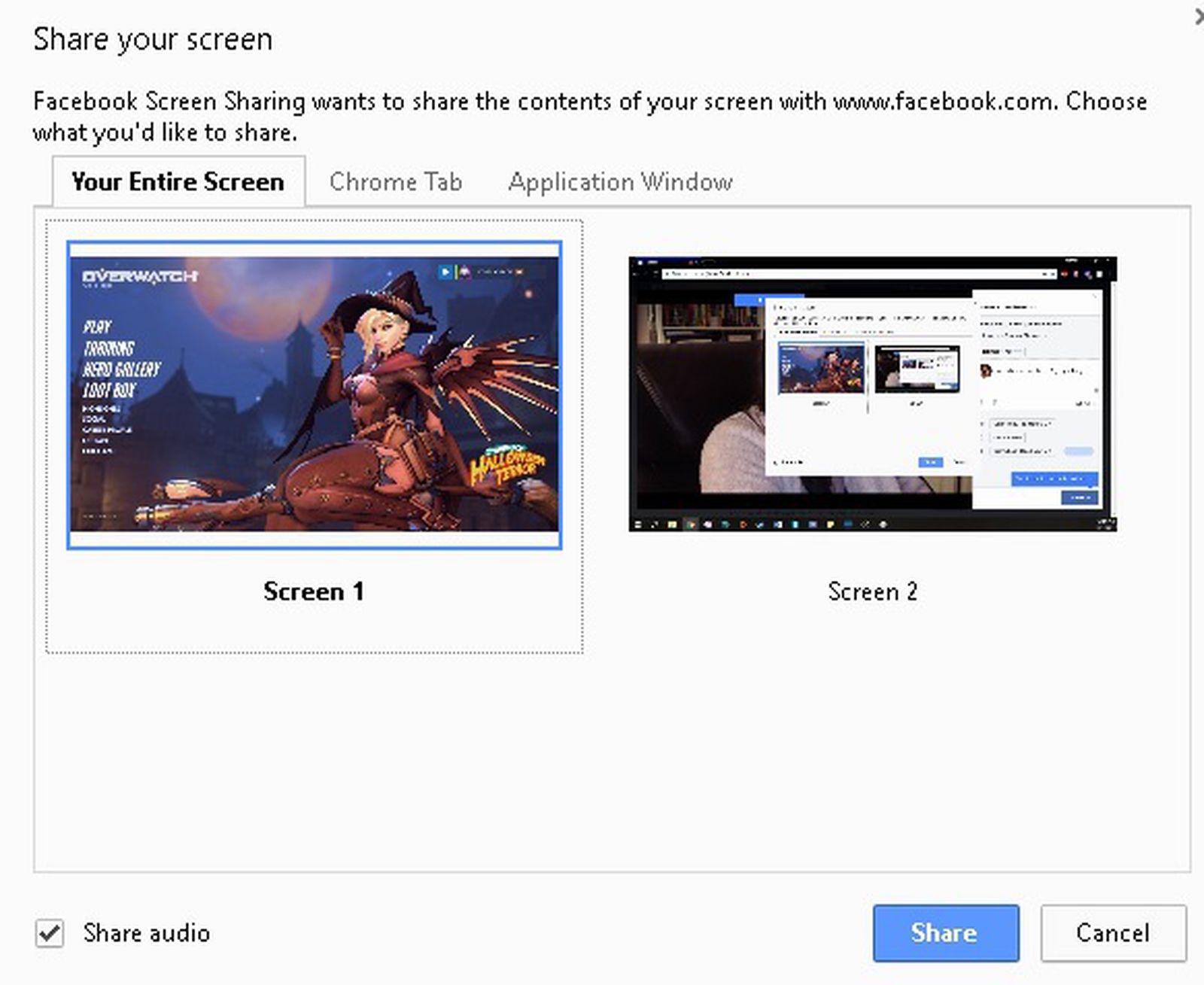Select the Your Entire Screen tab

point(177,181)
